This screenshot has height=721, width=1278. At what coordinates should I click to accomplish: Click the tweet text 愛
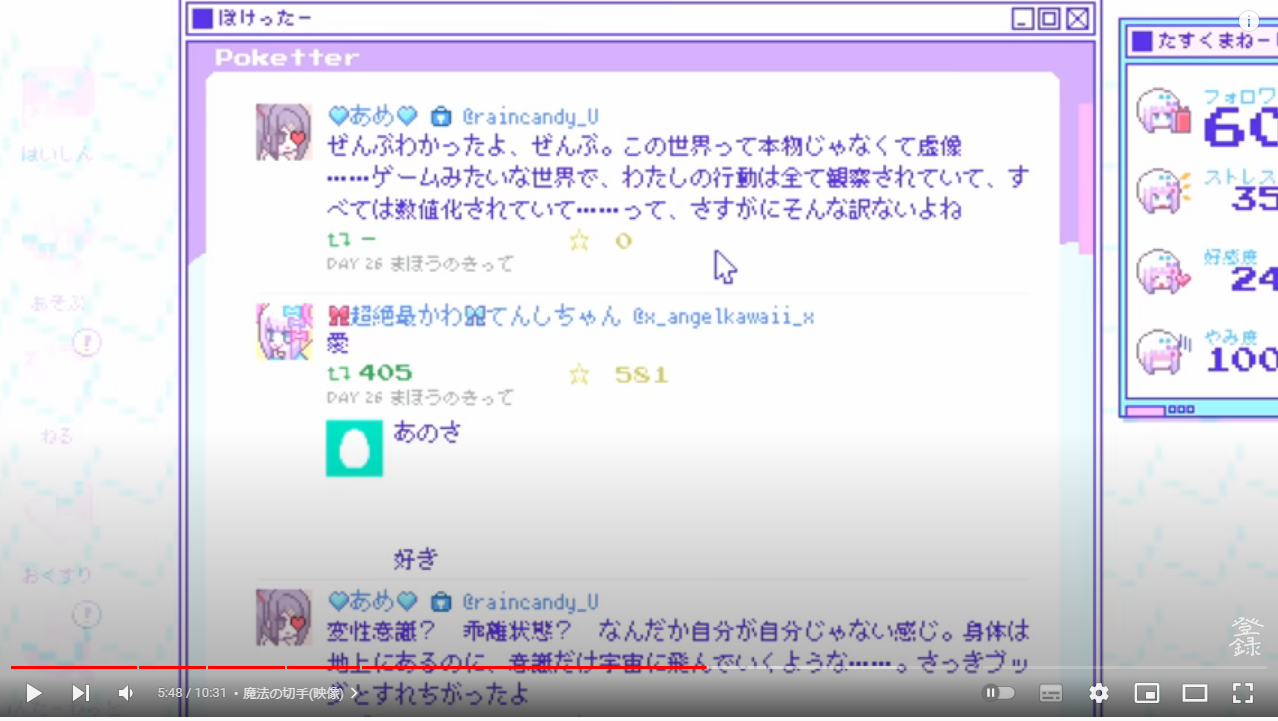[x=338, y=344]
